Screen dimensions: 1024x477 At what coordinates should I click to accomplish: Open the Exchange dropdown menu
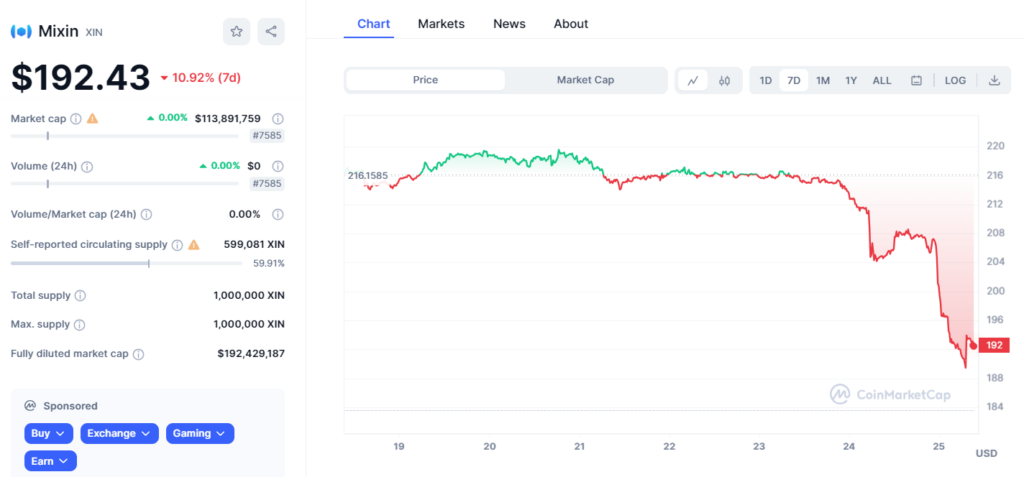click(x=119, y=433)
